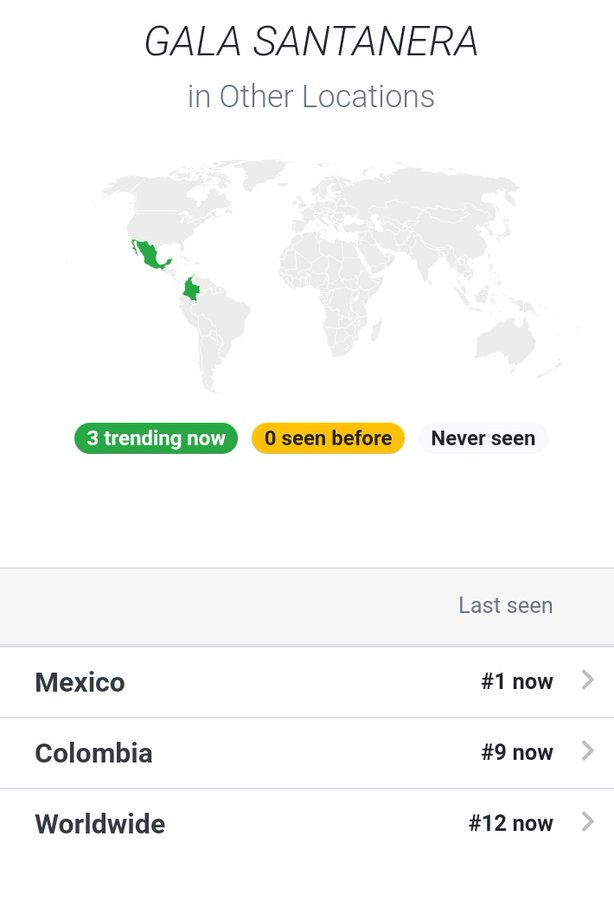Click the 'in Other Locations' subtitle
Viewport: 614px width, 900px height.
pyautogui.click(x=311, y=96)
